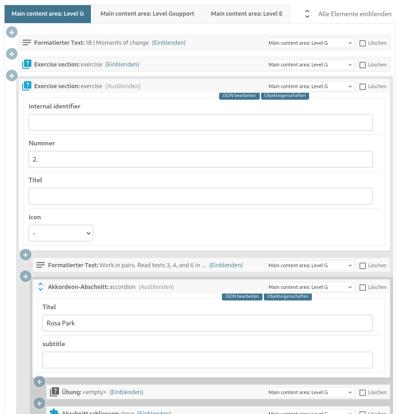Click Objekteigenschaften button under Akkordeon-Abschnitt
400x414 pixels.
pos(288,297)
